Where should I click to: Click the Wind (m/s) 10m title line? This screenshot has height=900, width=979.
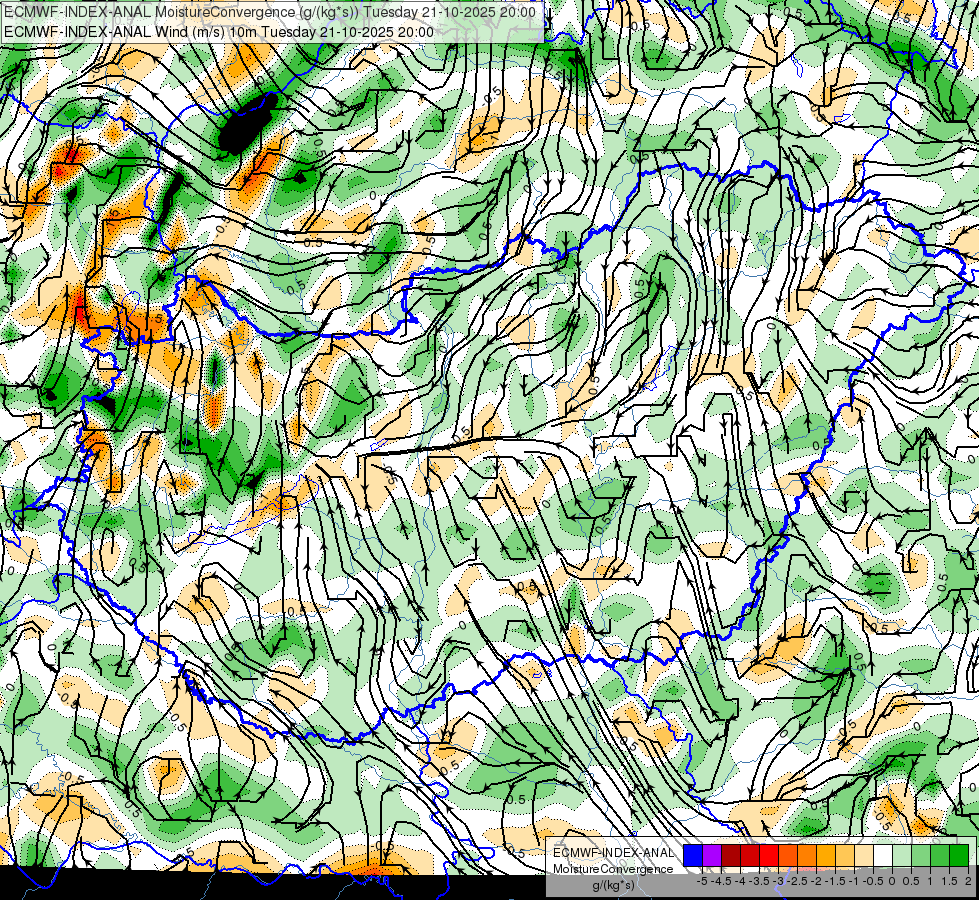point(219,31)
